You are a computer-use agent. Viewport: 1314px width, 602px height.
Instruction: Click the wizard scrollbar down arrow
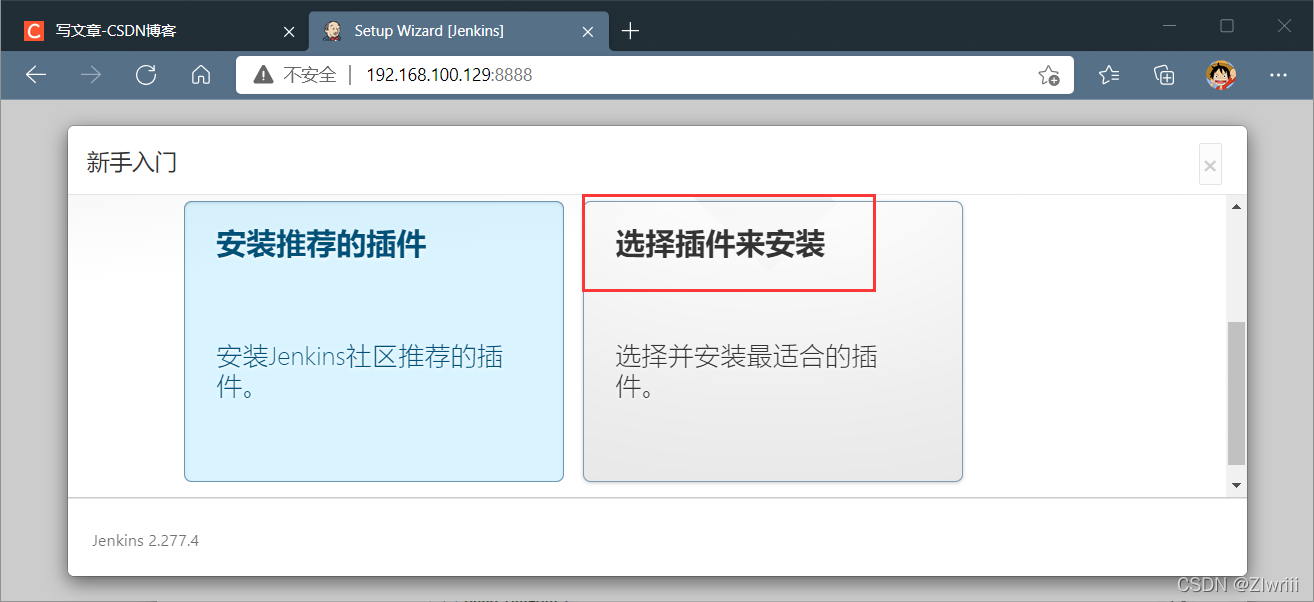1236,485
